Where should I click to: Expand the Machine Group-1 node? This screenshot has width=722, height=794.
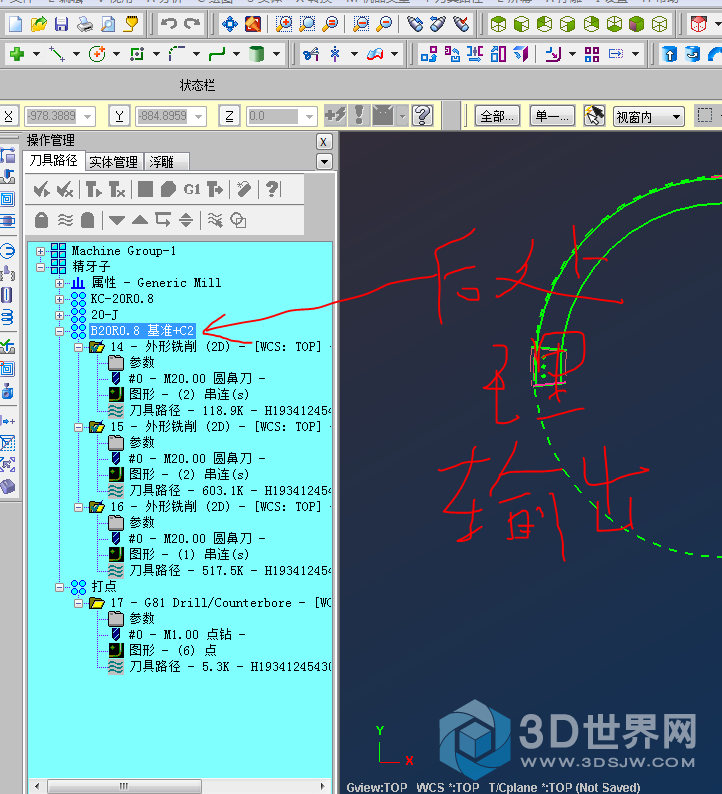point(41,251)
